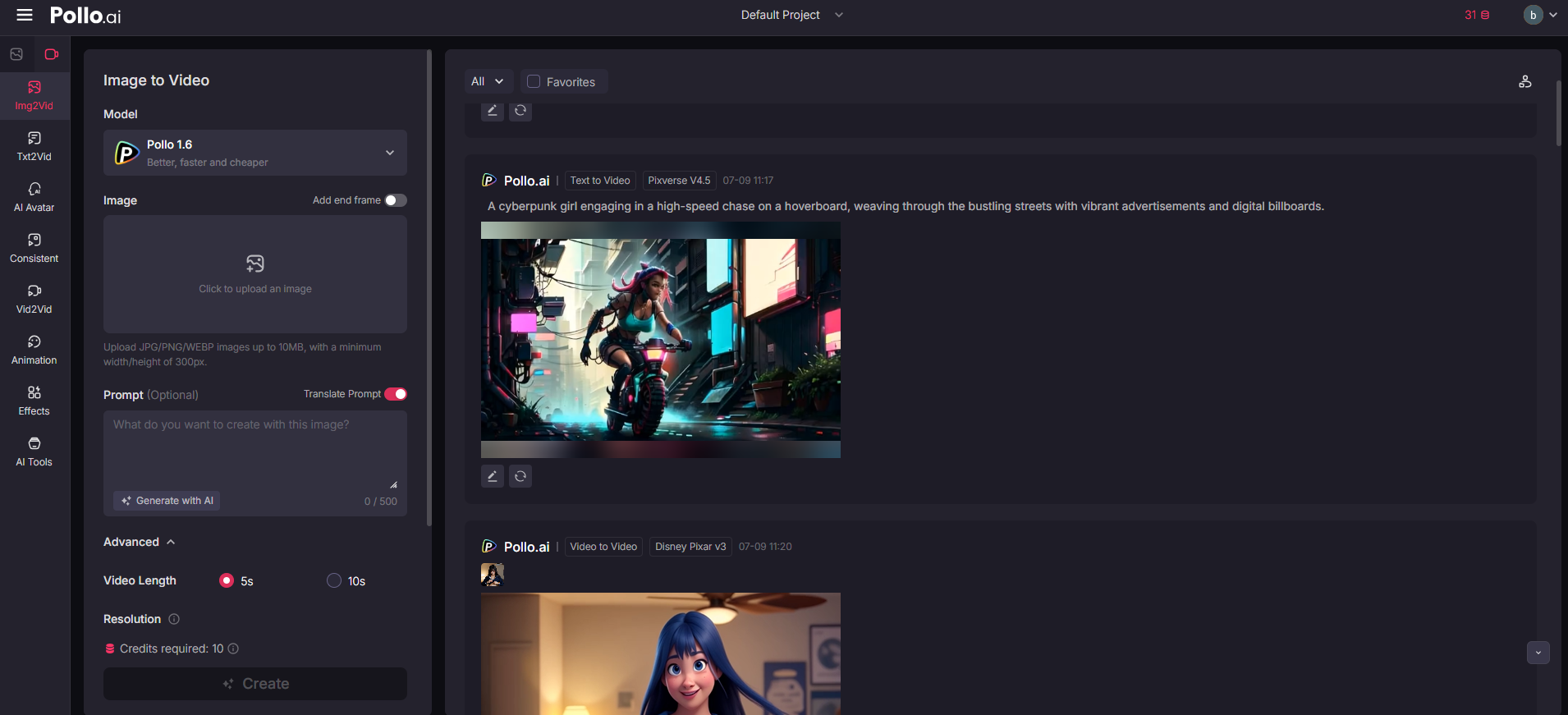The height and width of the screenshot is (715, 1568).
Task: Check the Favorites checkbox
Action: point(534,81)
